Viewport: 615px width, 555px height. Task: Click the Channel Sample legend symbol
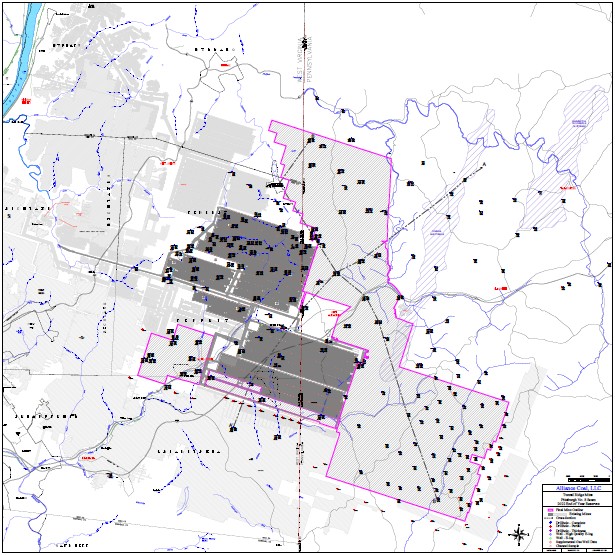tap(549, 546)
